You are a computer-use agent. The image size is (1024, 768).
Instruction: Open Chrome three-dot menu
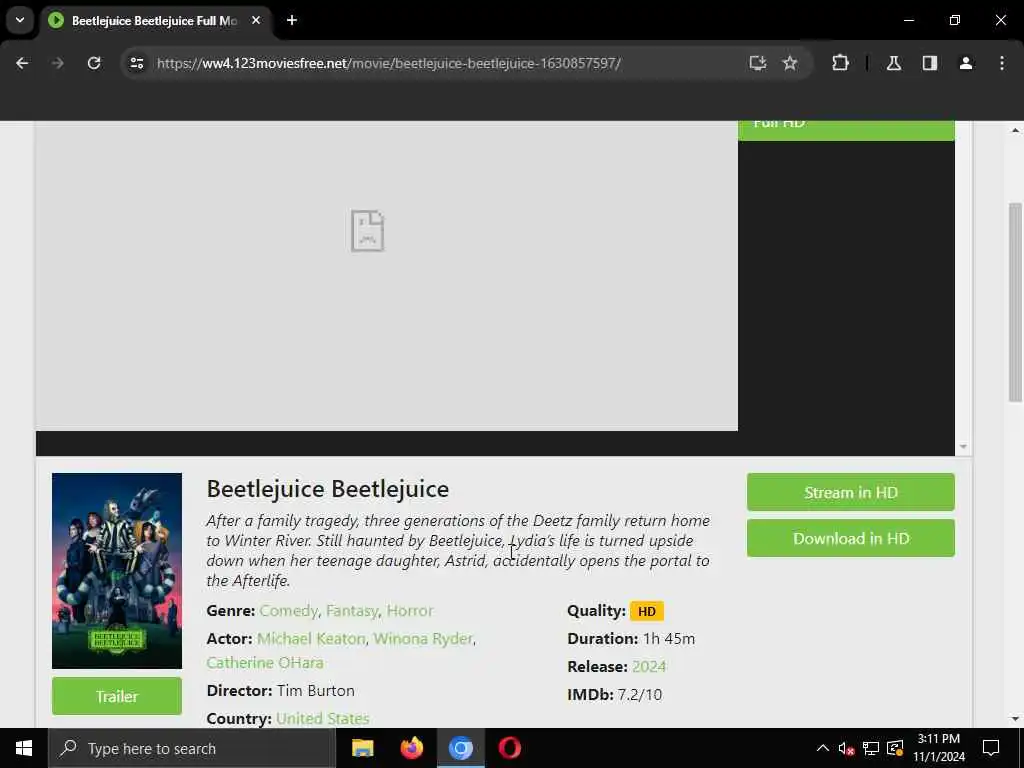[x=1002, y=63]
